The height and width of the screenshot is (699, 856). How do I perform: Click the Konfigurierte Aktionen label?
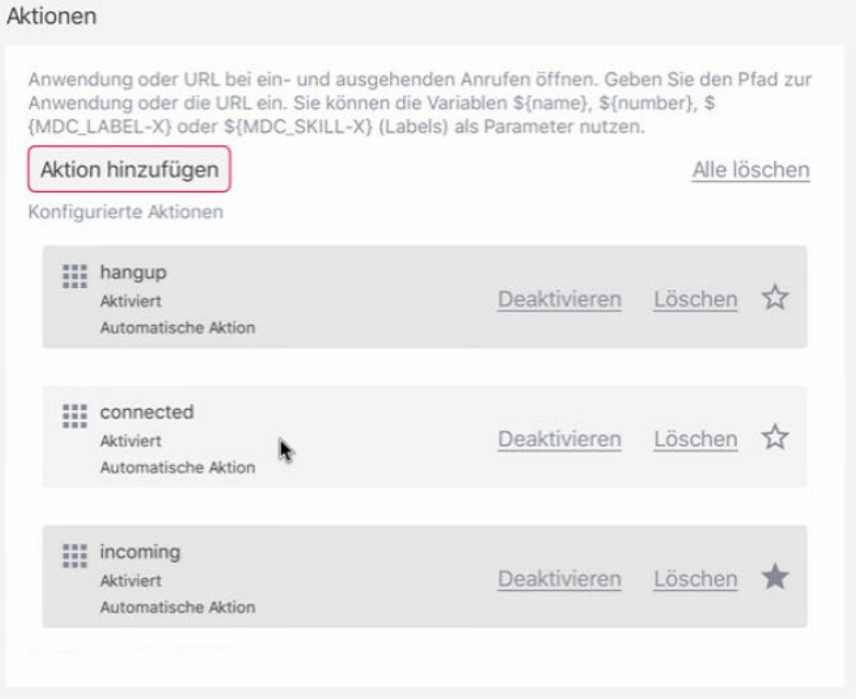point(126,212)
